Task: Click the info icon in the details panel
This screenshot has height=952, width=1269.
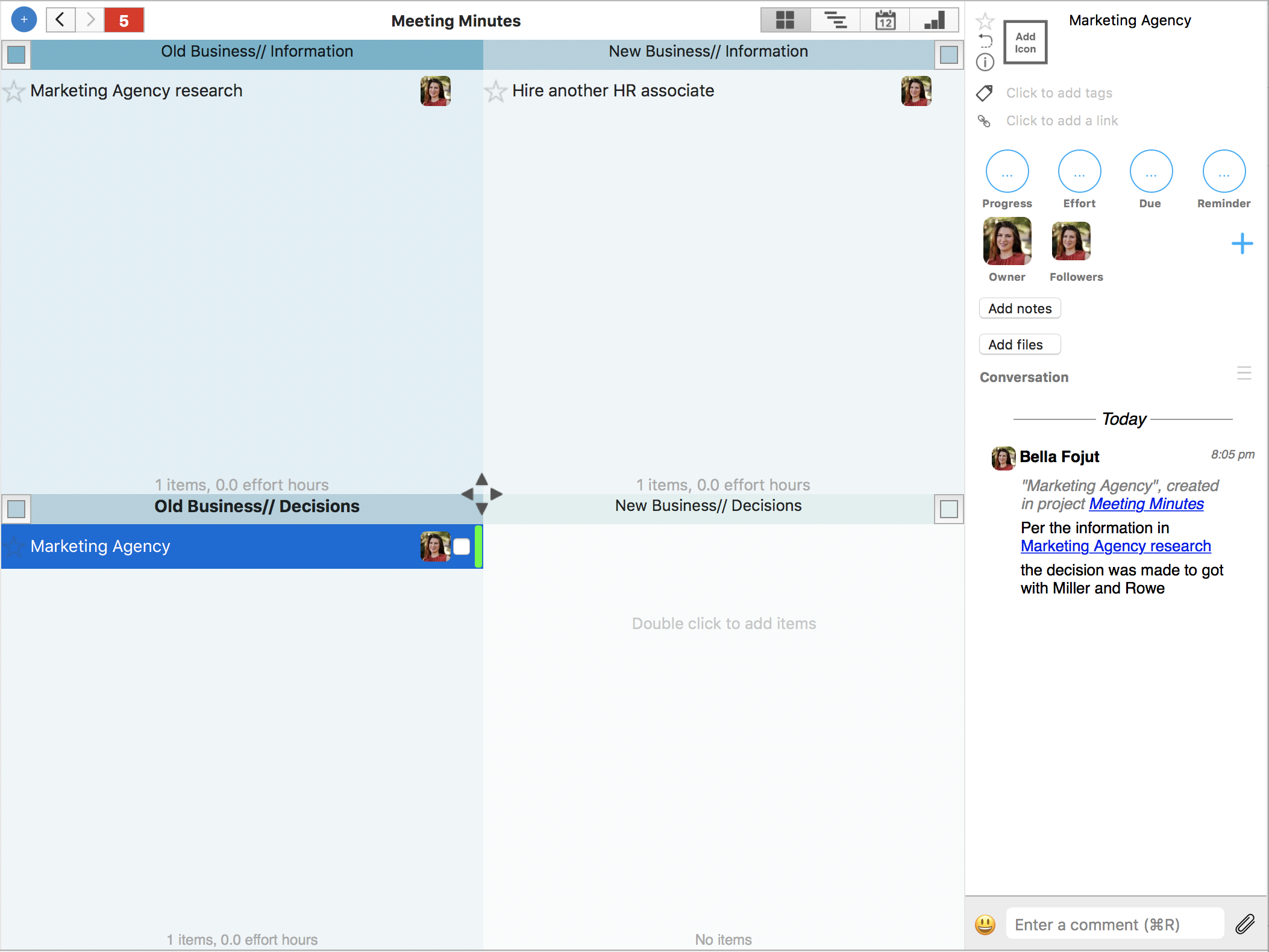Action: click(x=985, y=62)
